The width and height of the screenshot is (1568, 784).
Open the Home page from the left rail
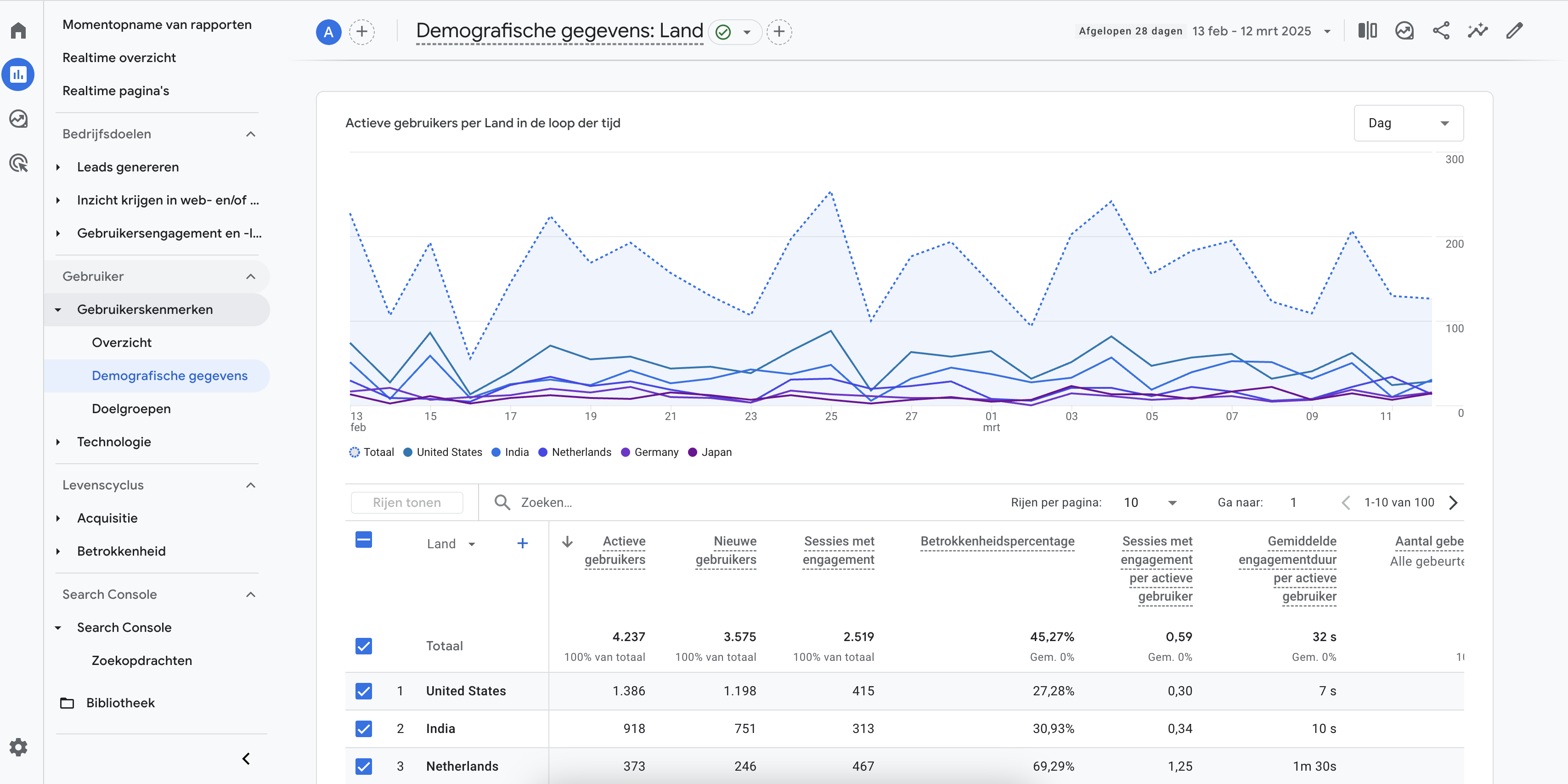point(18,30)
